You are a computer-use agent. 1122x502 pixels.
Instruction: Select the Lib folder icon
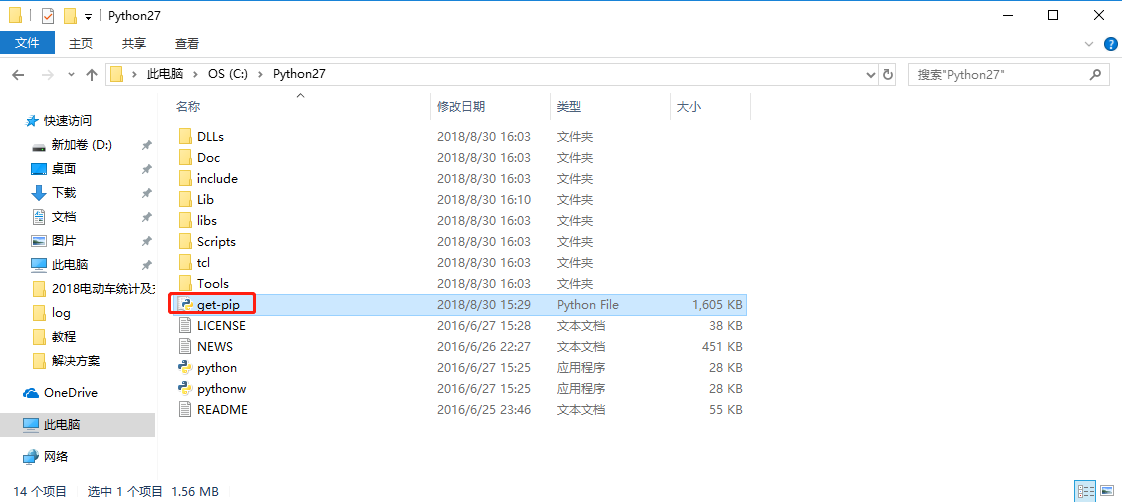pos(185,200)
